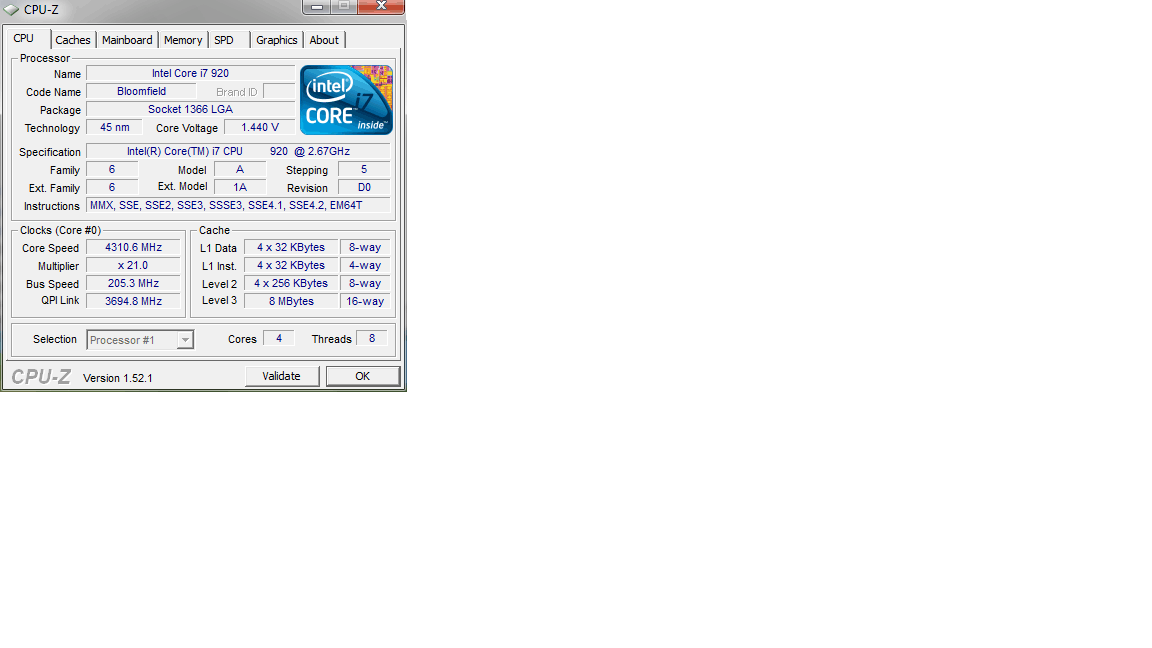Click the Code Name value Bloomfield
1152x648 pixels.
(x=141, y=91)
